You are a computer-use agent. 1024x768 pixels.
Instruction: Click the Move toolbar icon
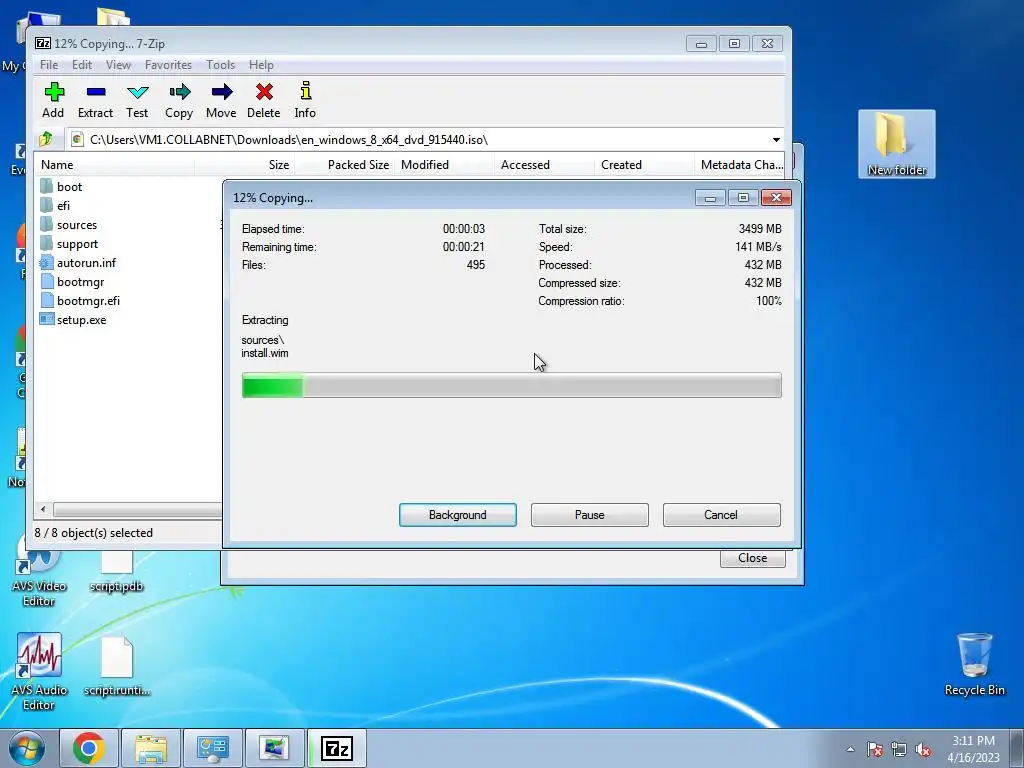point(221,92)
